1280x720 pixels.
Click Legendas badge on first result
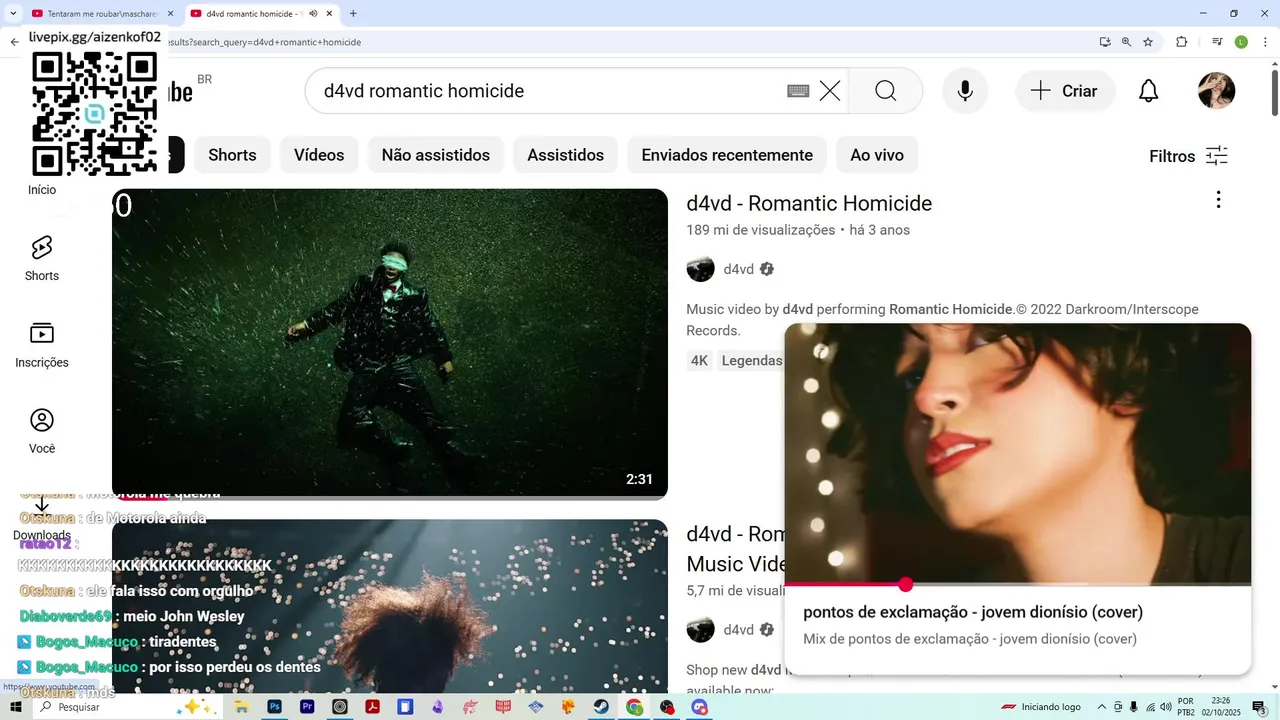(751, 361)
